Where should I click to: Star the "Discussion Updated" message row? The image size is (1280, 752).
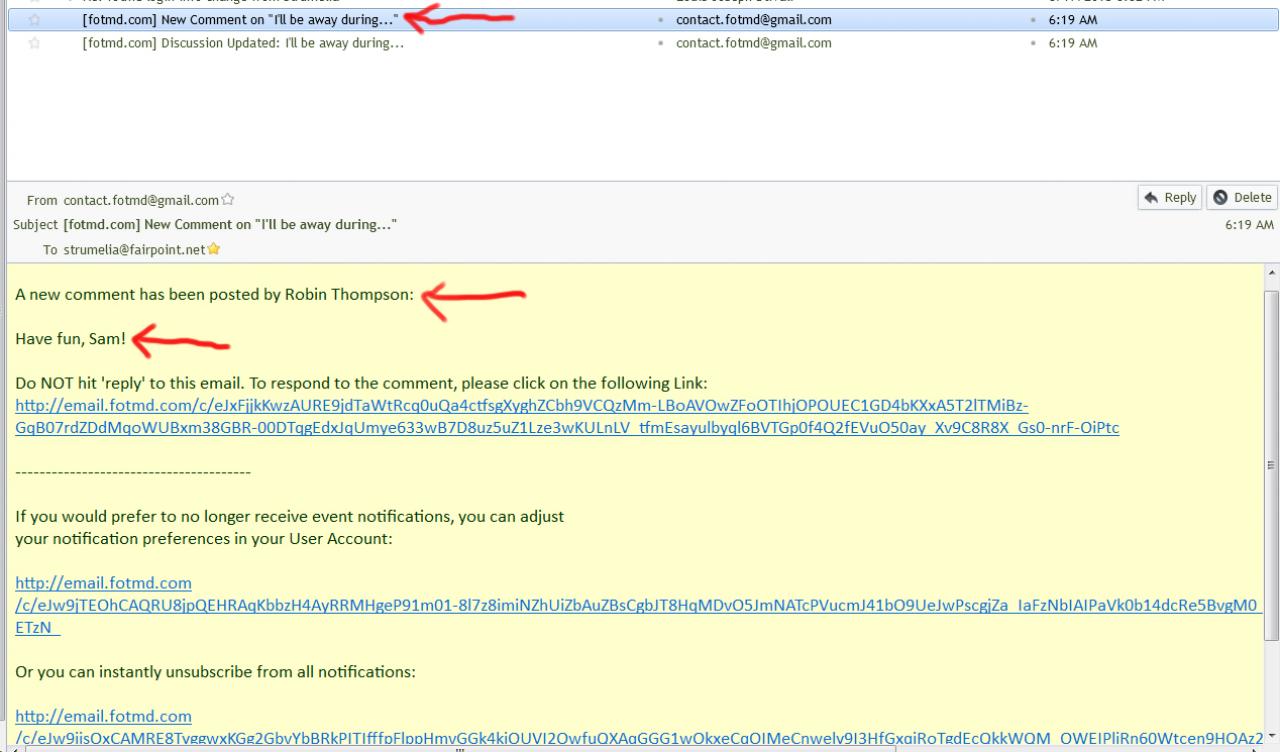tap(35, 43)
